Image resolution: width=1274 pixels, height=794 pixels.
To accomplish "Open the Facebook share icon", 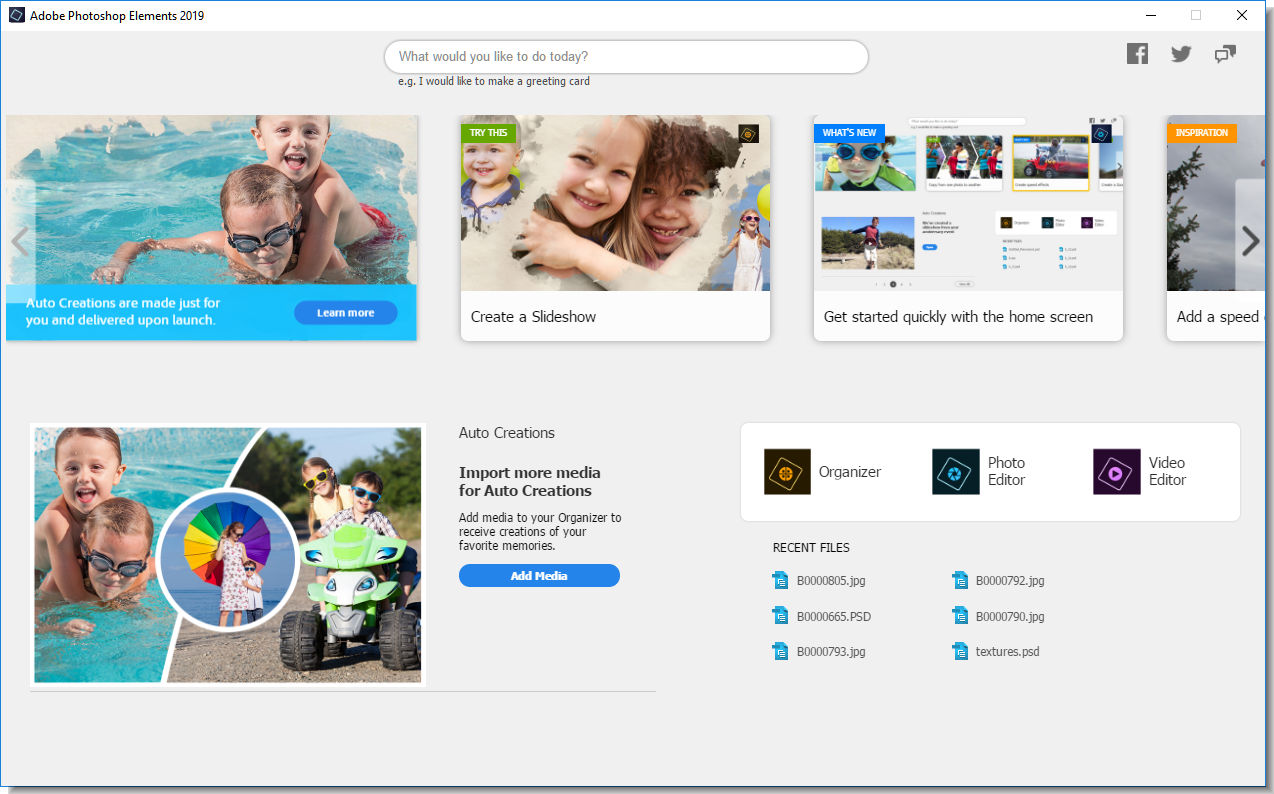I will pyautogui.click(x=1137, y=54).
